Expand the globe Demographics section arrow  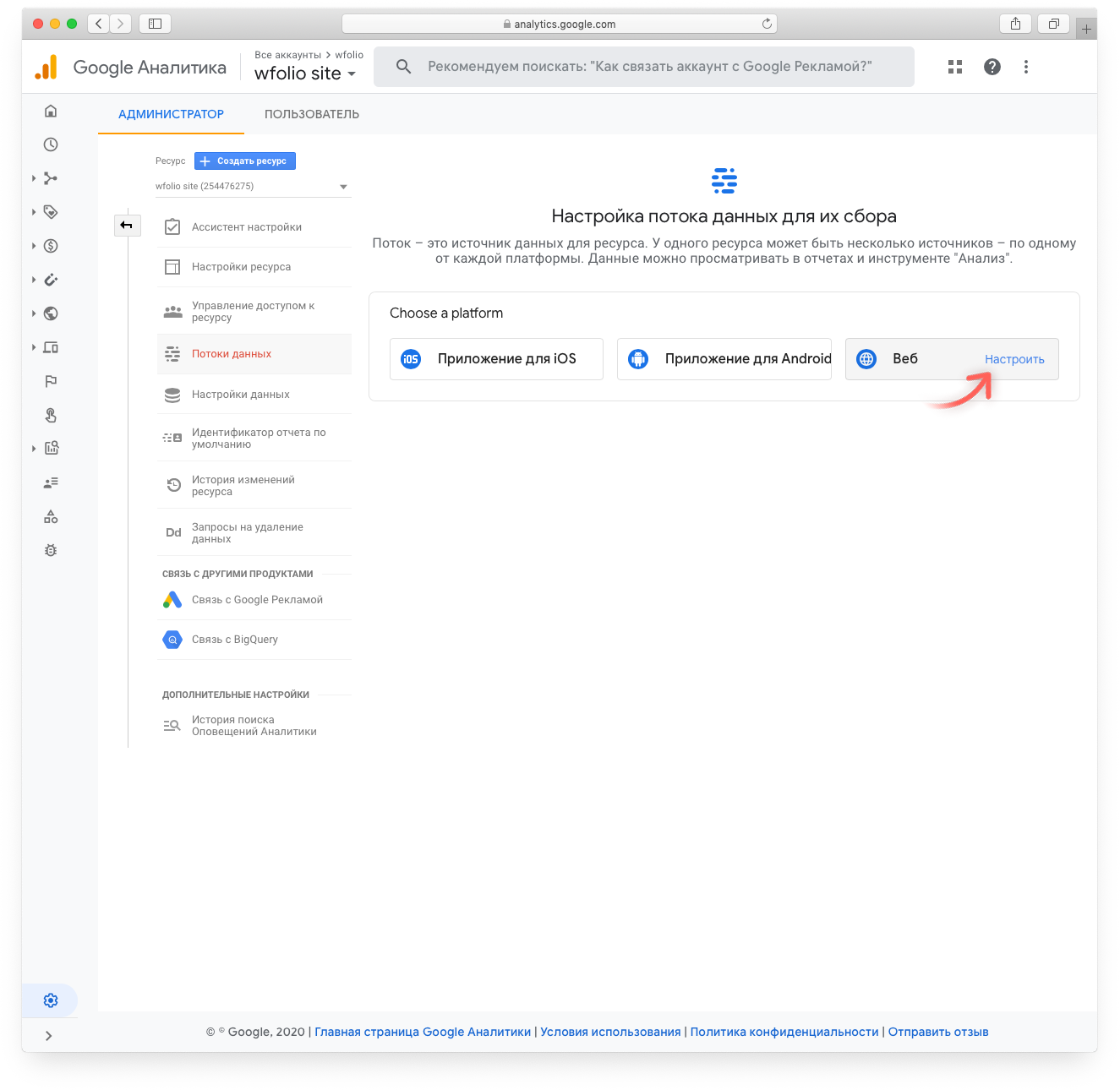[34, 313]
